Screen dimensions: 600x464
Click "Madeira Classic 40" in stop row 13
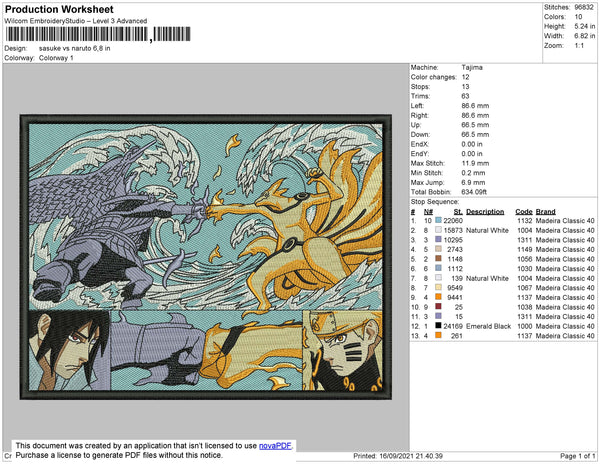point(565,335)
